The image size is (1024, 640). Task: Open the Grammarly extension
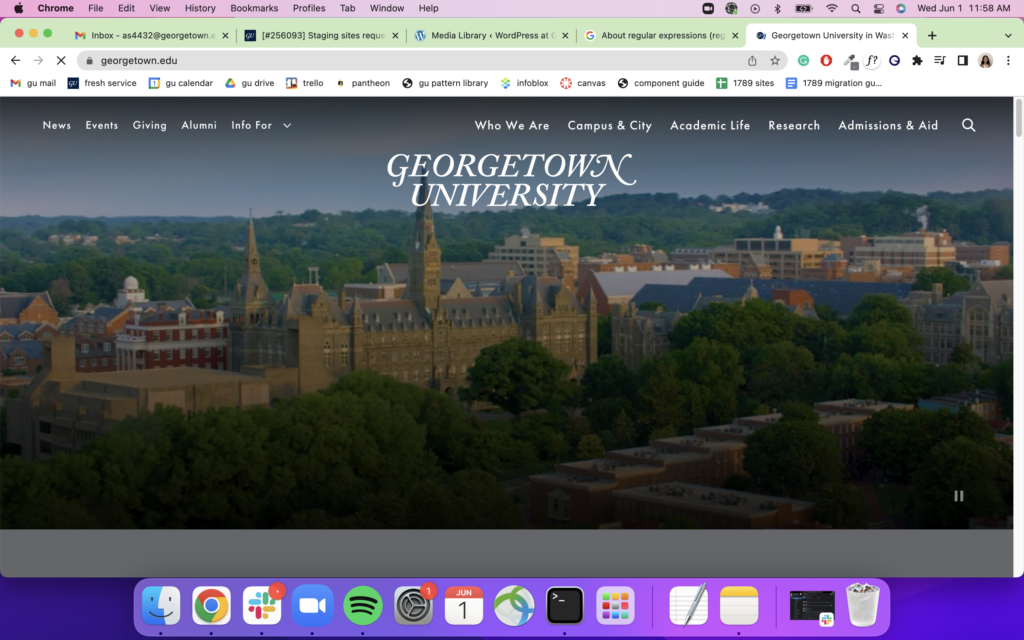pos(803,61)
